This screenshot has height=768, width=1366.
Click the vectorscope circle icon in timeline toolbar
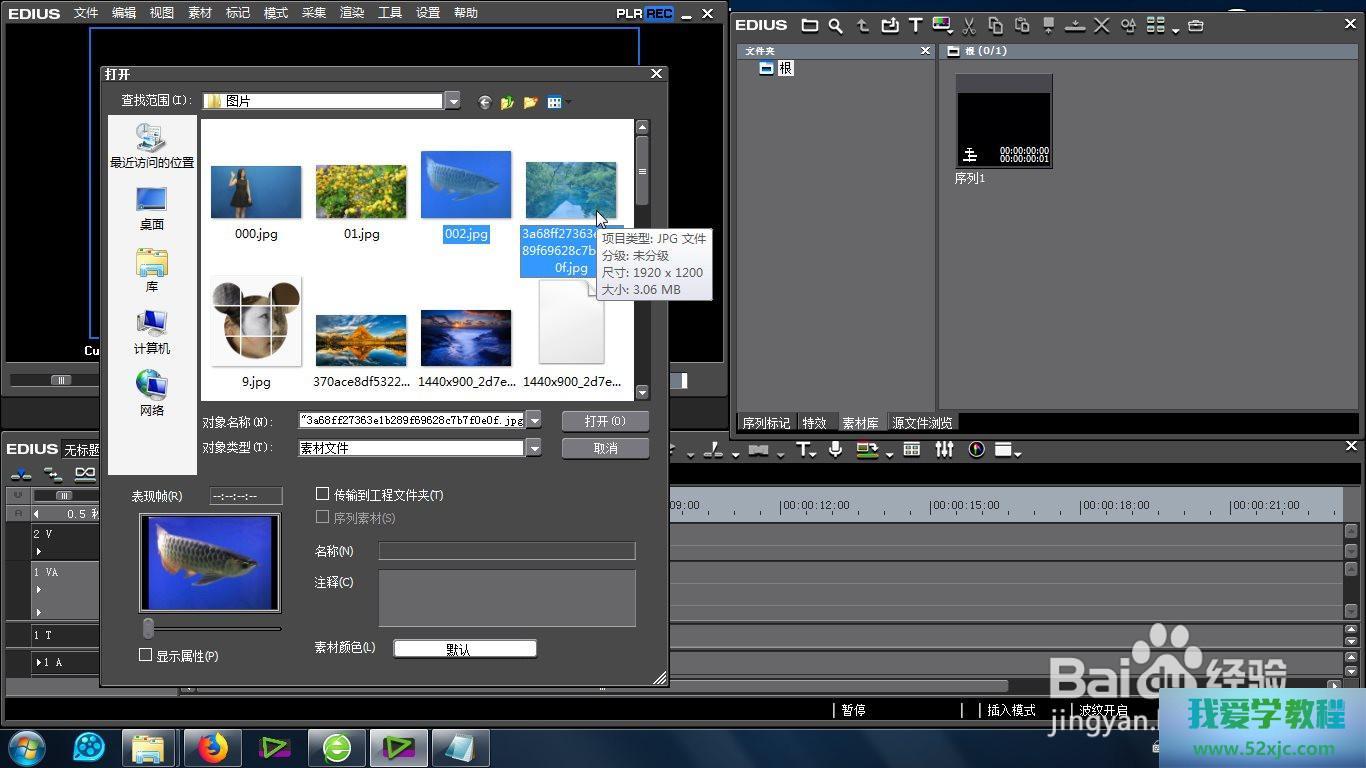point(976,450)
